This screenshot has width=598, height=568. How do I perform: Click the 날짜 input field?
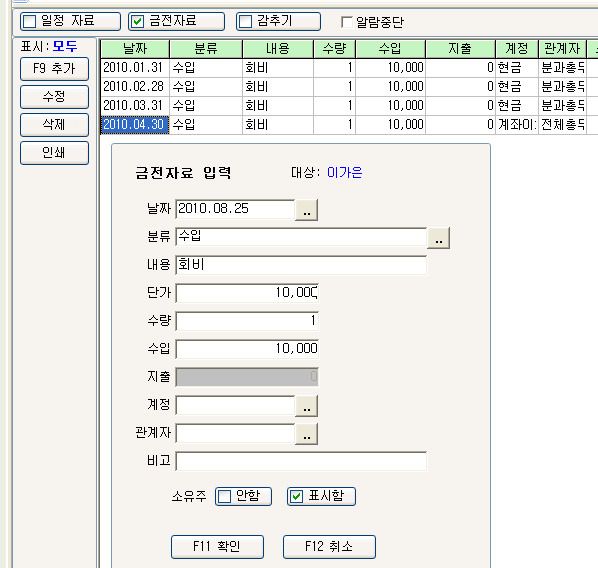coord(235,209)
